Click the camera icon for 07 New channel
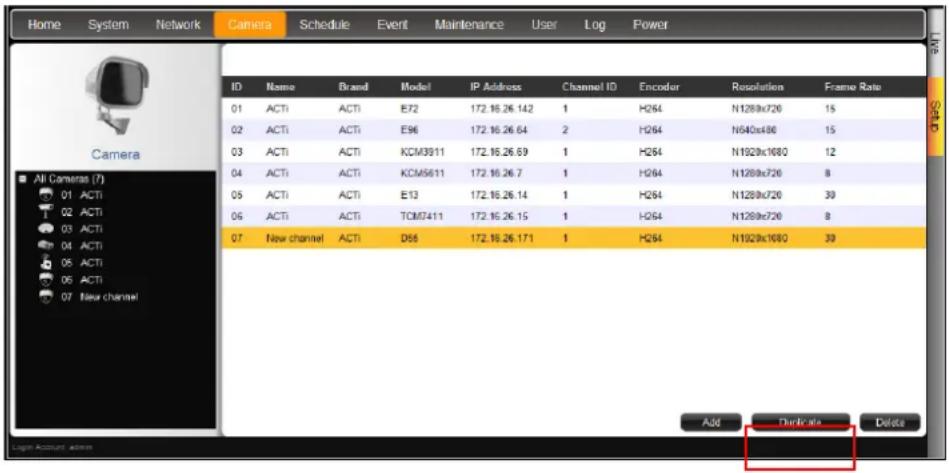This screenshot has width=949, height=473. (x=44, y=297)
